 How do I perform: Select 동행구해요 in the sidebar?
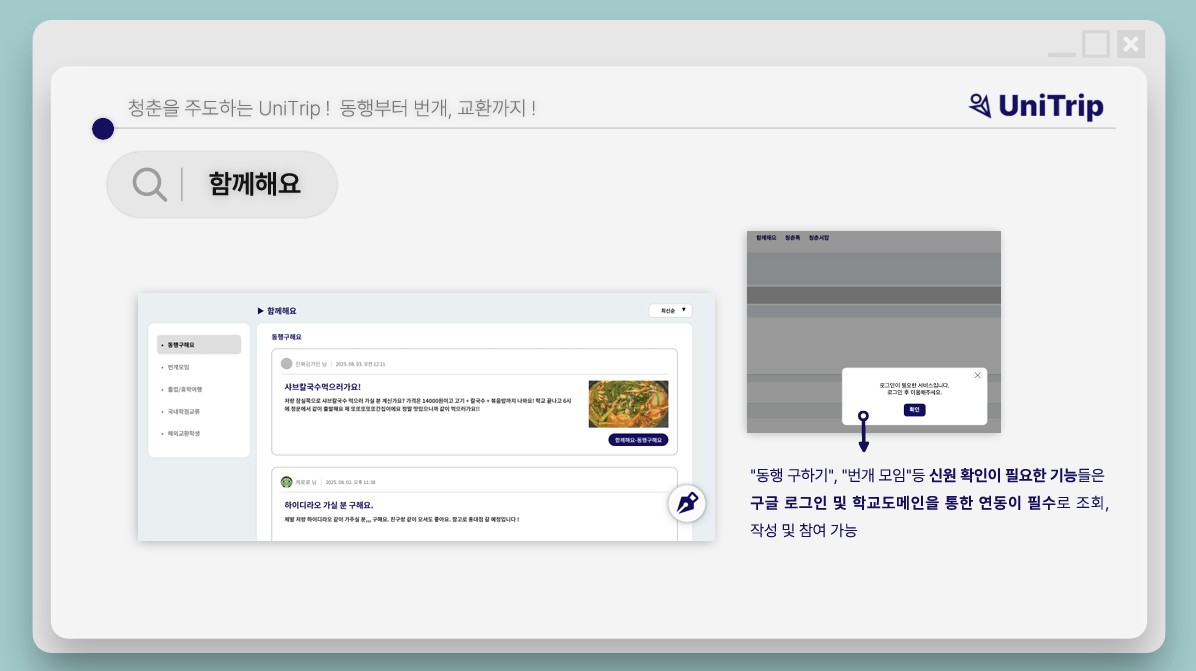point(199,345)
